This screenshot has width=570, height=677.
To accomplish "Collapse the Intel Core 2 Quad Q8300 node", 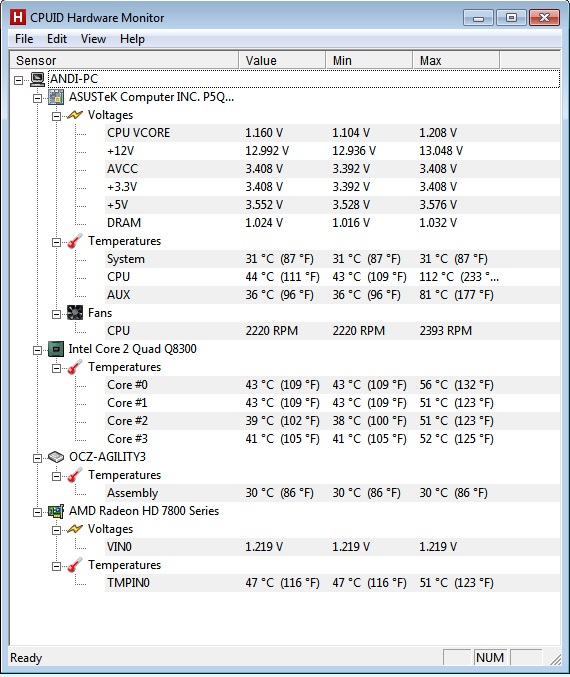I will (38, 350).
